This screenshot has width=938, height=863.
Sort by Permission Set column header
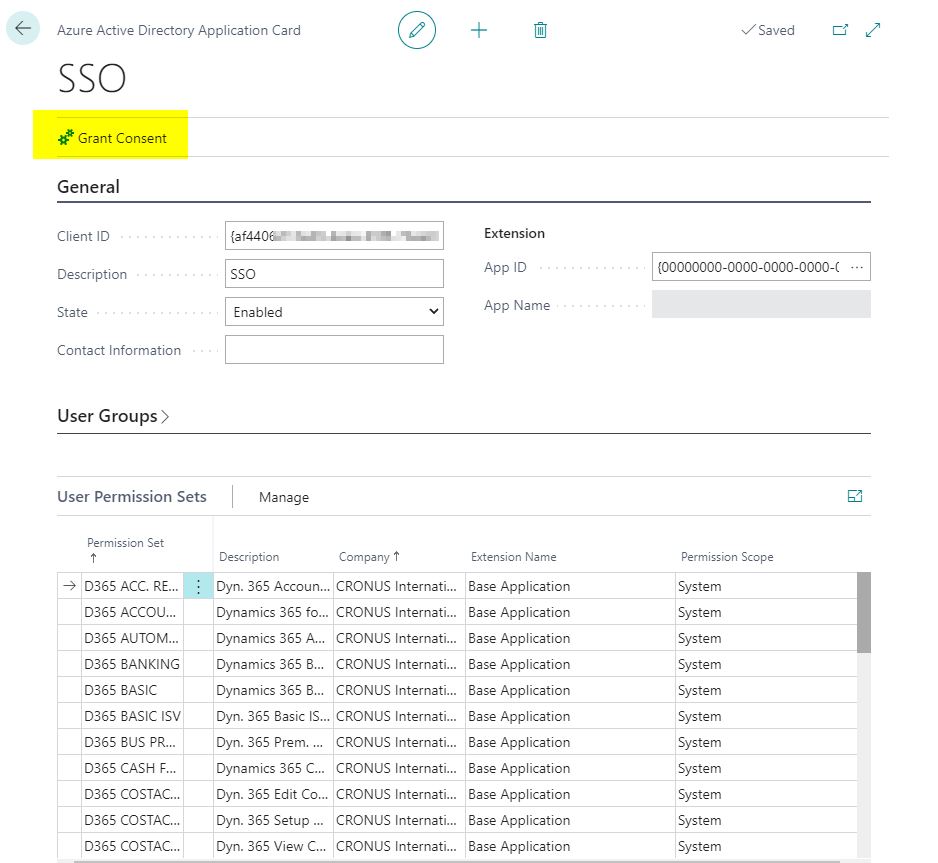[125, 549]
